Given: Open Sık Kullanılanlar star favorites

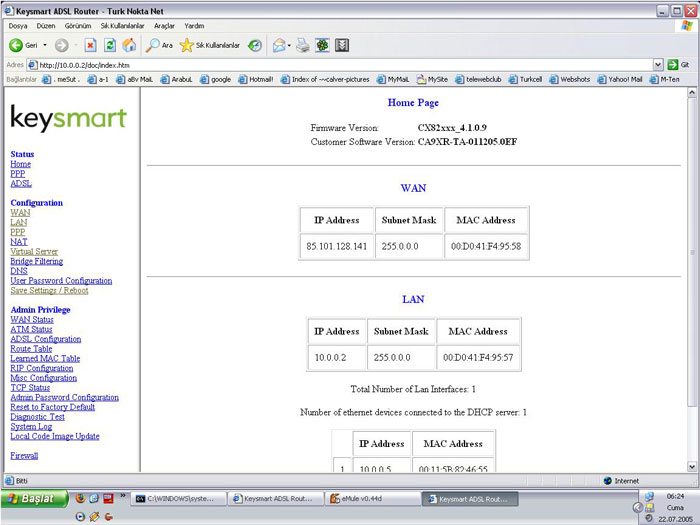Looking at the screenshot, I should (209, 45).
